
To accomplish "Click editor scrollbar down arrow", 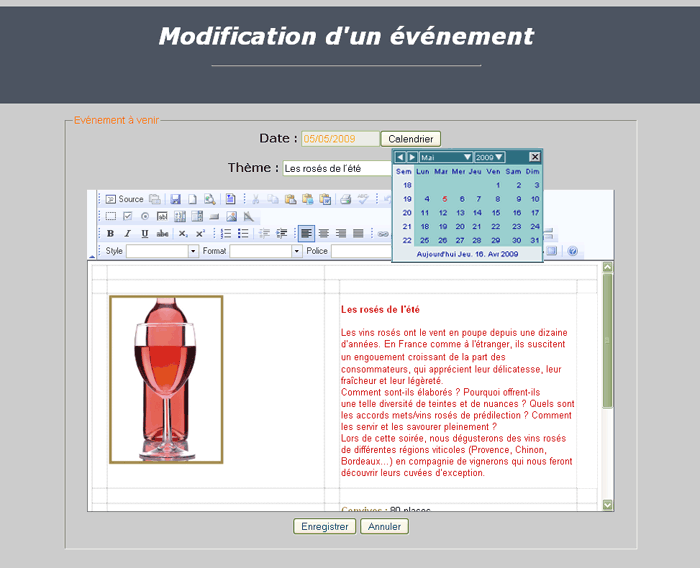I will [x=607, y=505].
